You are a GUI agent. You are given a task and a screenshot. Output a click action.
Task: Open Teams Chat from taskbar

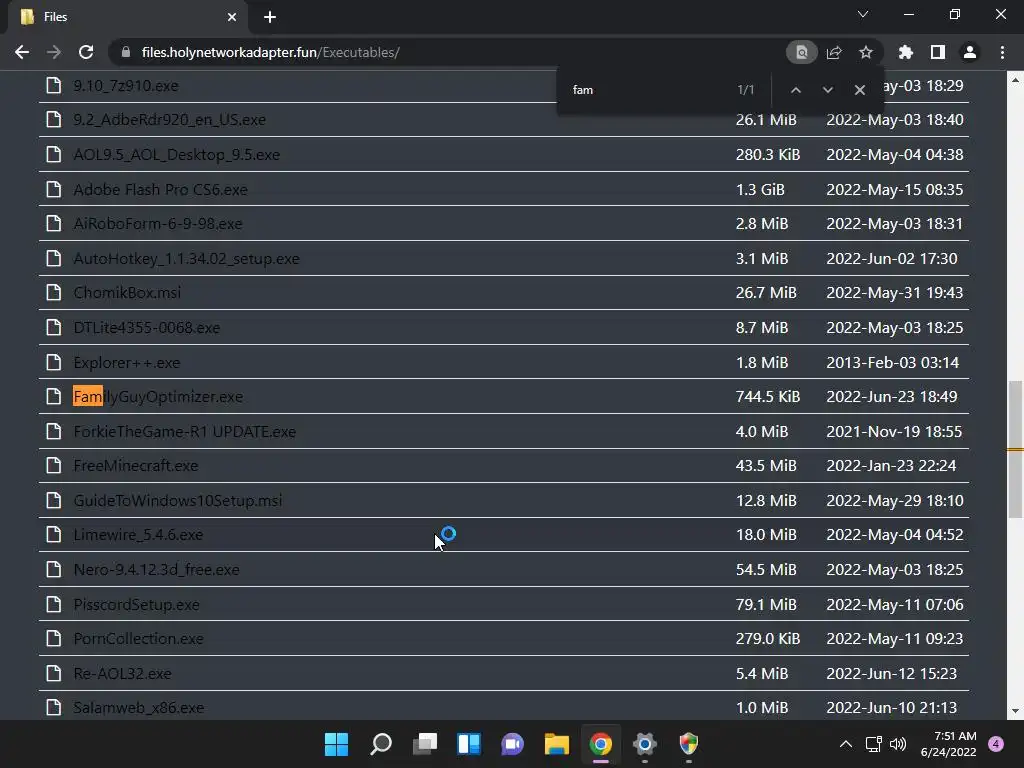coord(513,744)
